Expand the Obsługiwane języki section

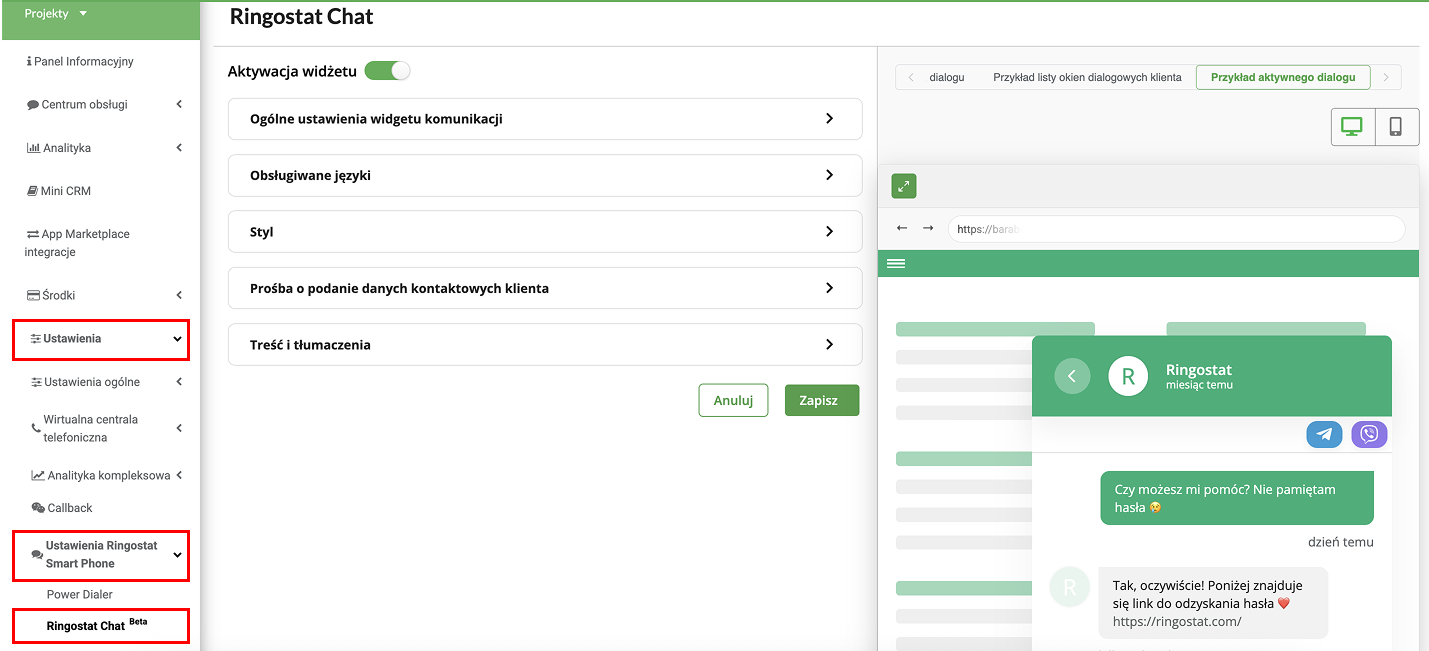544,175
